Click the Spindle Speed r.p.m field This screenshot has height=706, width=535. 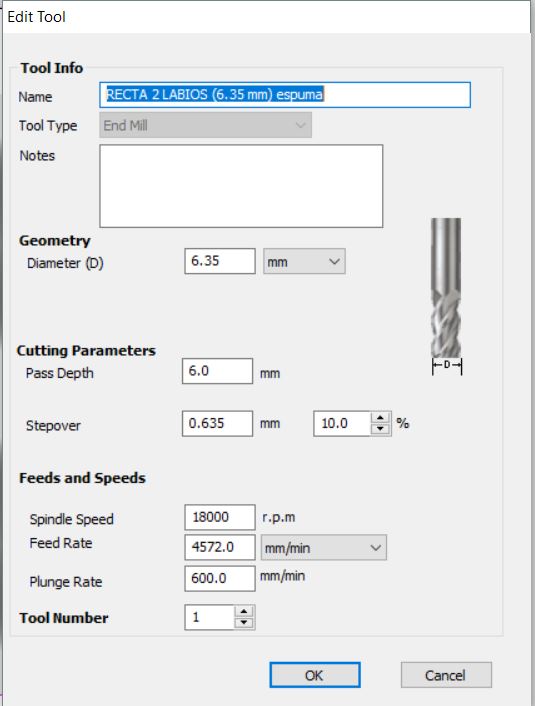point(220,517)
